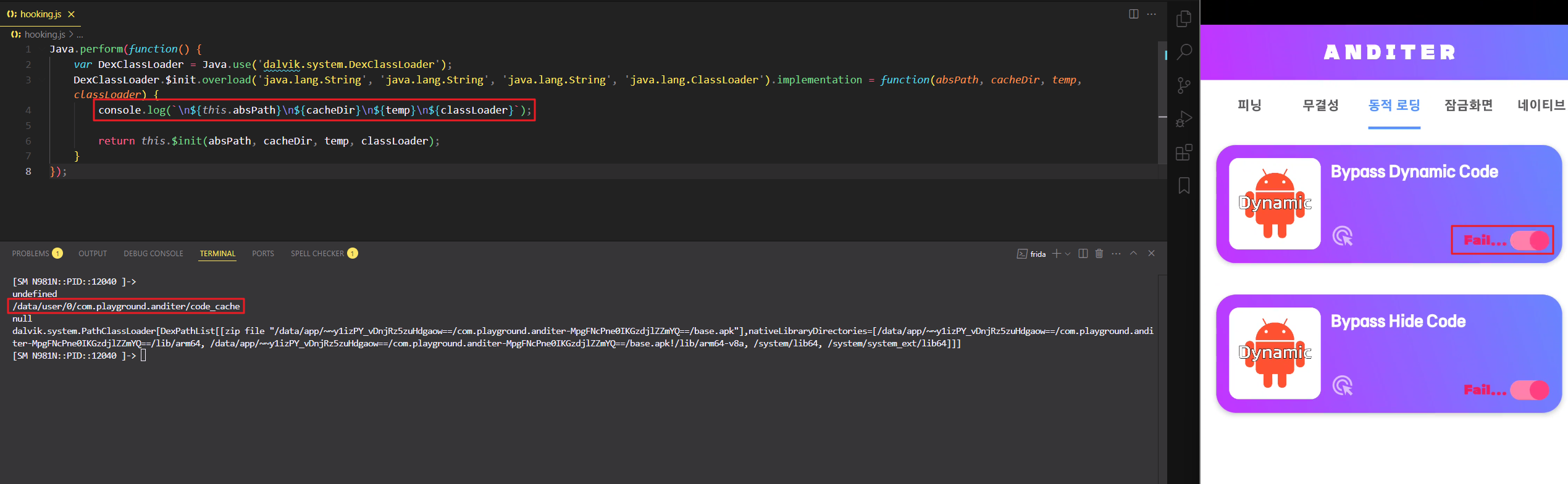This screenshot has height=484, width=1568.
Task: Click the code_cache path in terminal output
Action: [x=126, y=306]
